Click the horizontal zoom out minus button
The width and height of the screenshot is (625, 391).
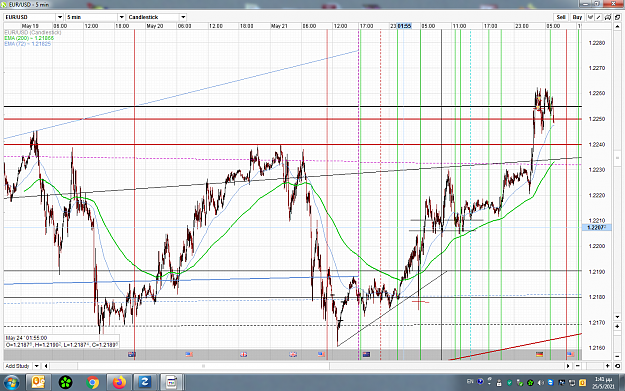(x=578, y=365)
